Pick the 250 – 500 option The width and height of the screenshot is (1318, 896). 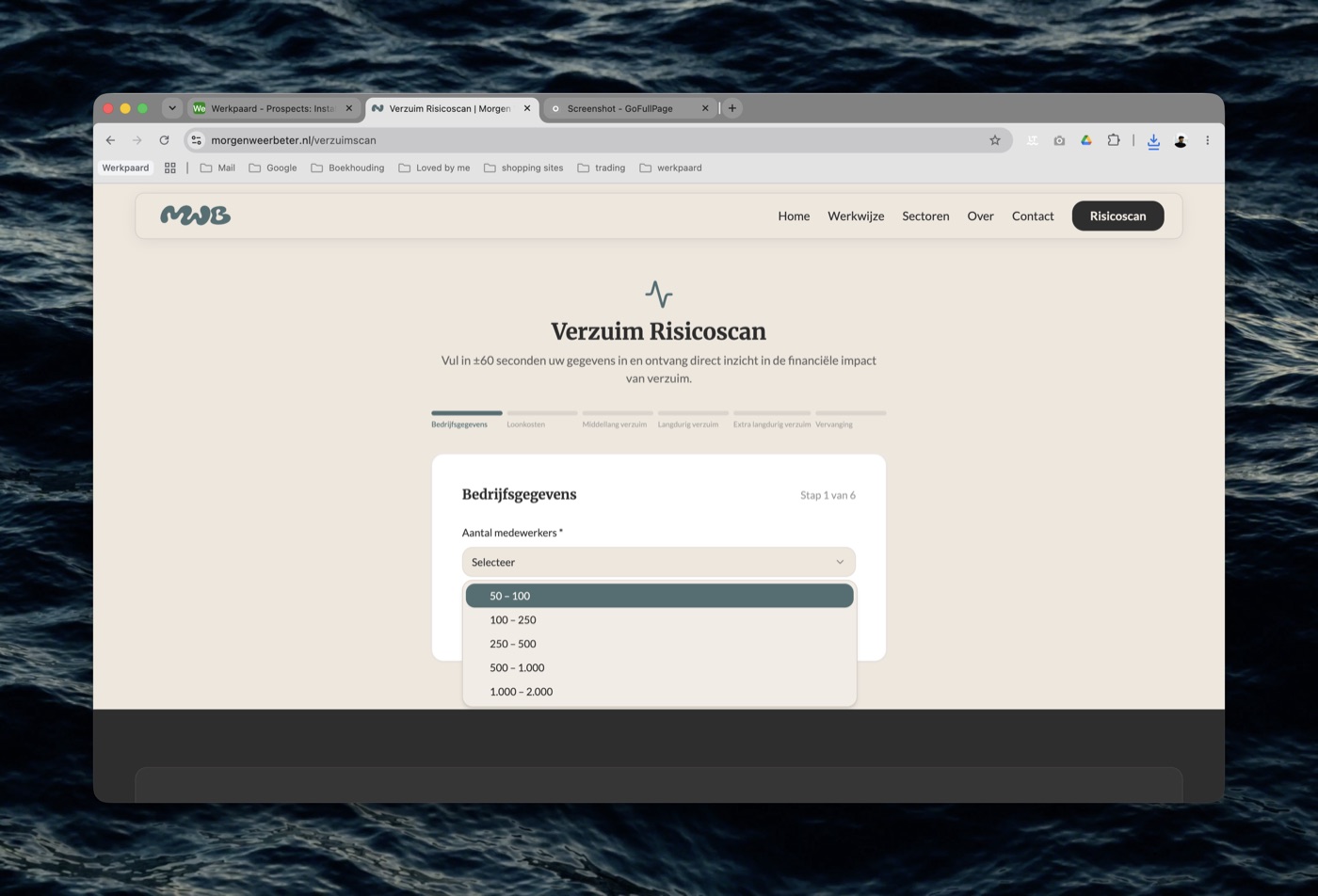[x=659, y=644]
